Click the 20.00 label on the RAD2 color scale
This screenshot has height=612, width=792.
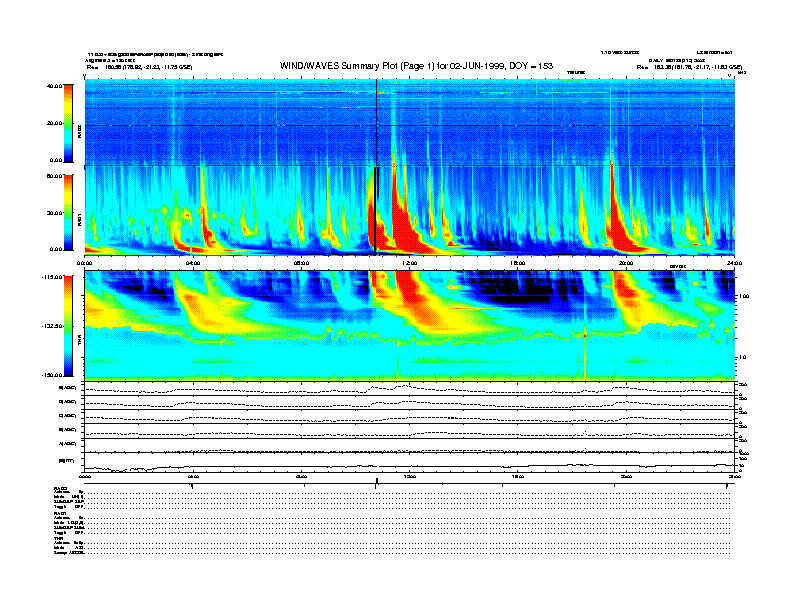54,123
